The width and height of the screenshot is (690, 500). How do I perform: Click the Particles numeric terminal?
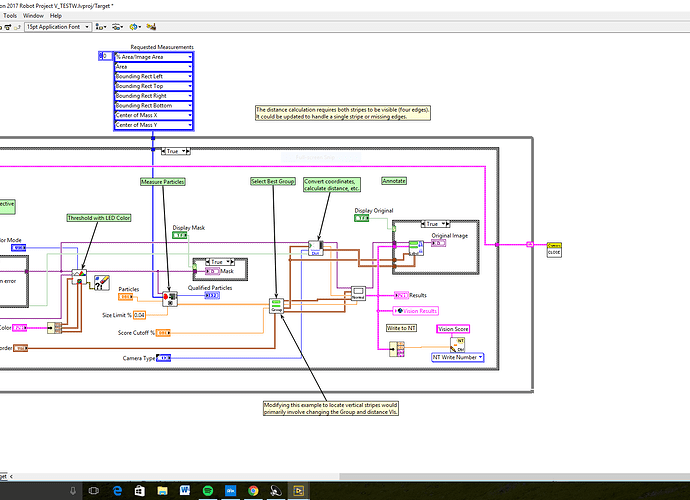click(x=125, y=297)
